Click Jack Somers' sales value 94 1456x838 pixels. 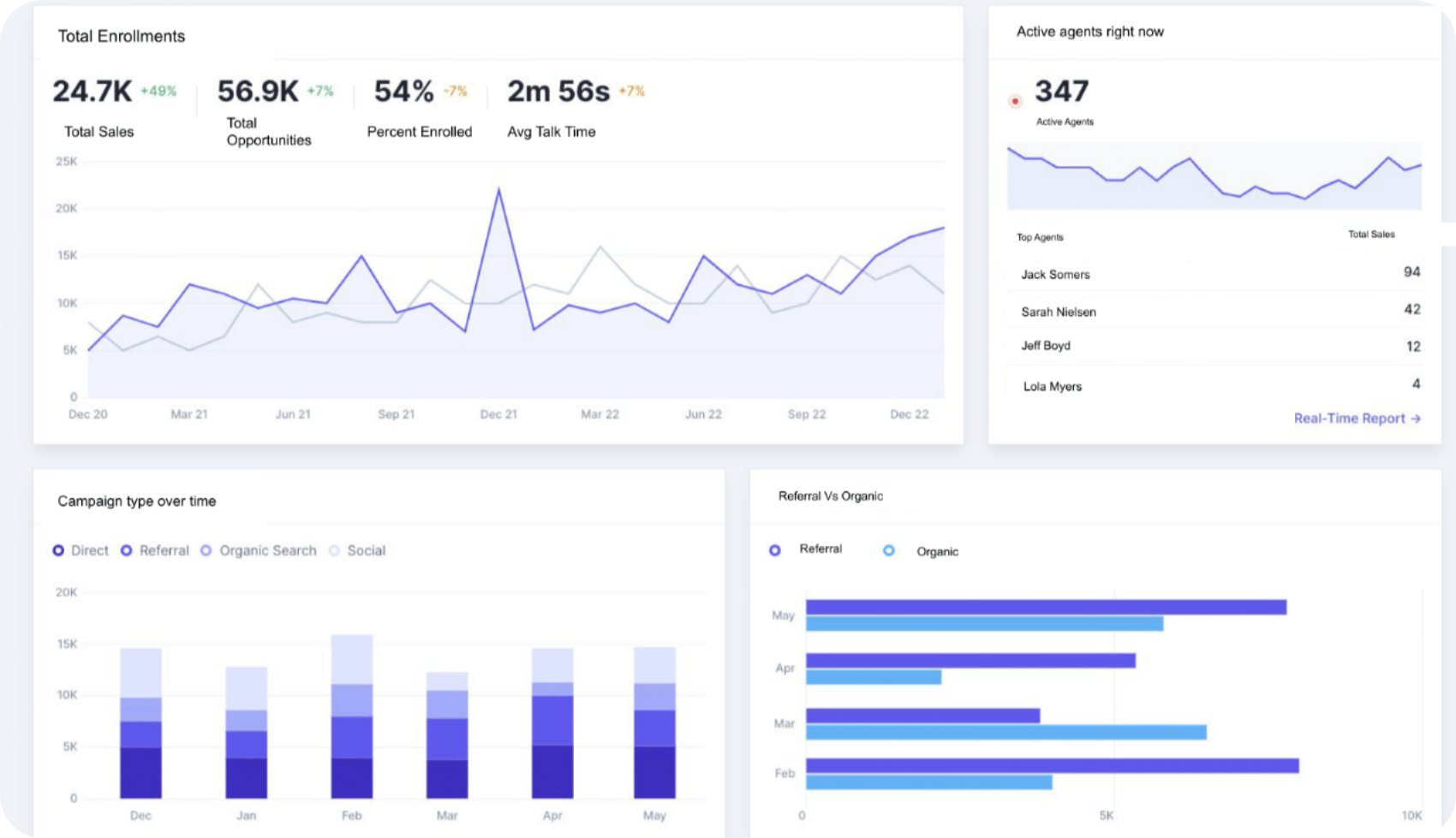coord(1411,272)
